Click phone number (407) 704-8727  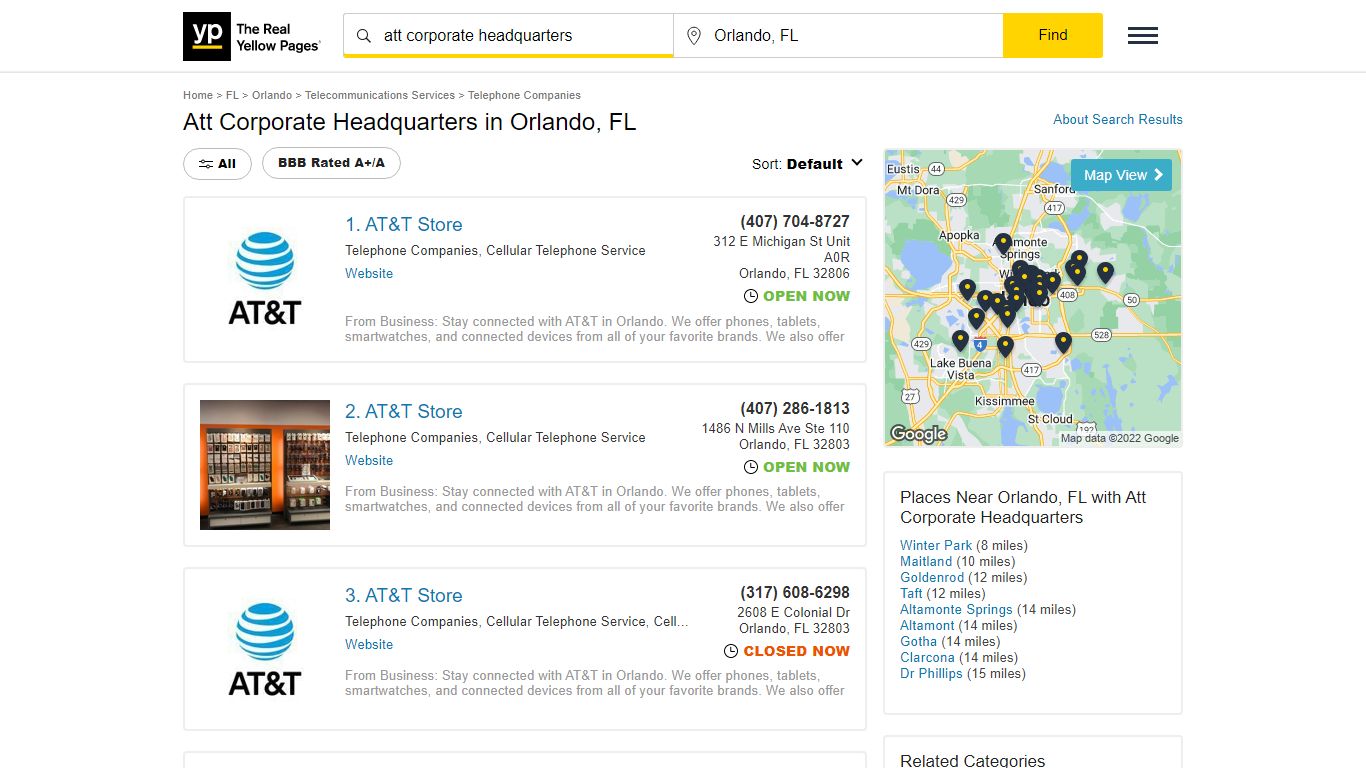pyautogui.click(x=795, y=222)
